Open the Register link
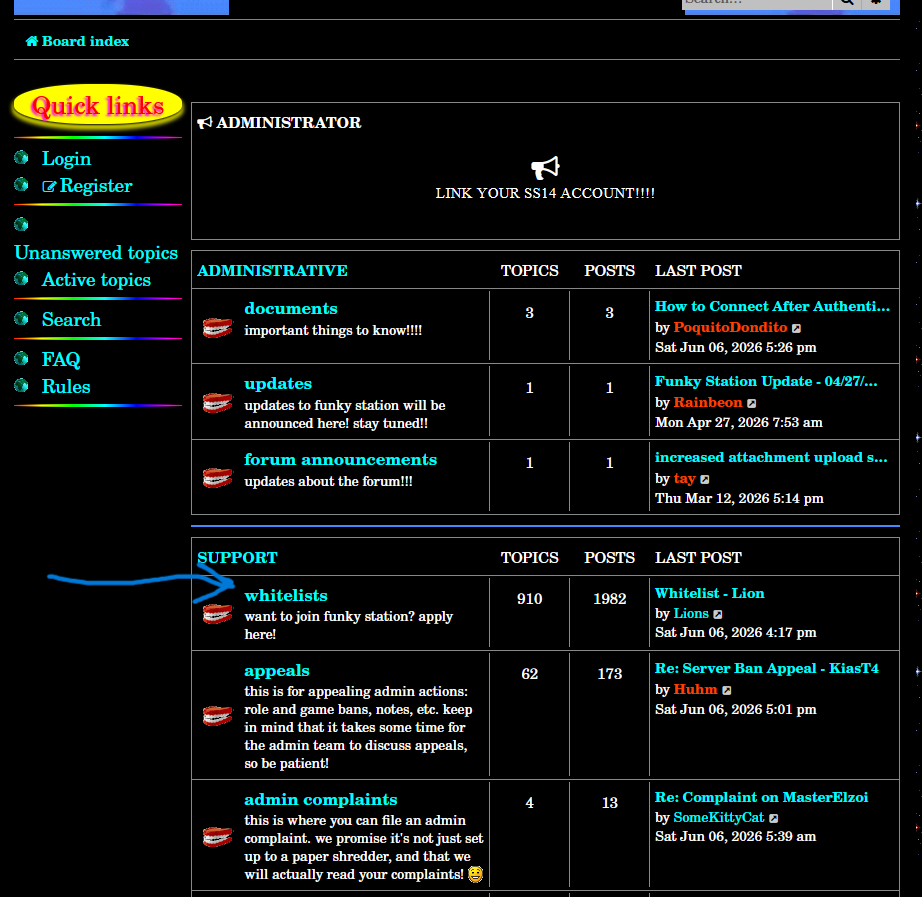Viewport: 922px width, 897px height. pyautogui.click(x=87, y=186)
